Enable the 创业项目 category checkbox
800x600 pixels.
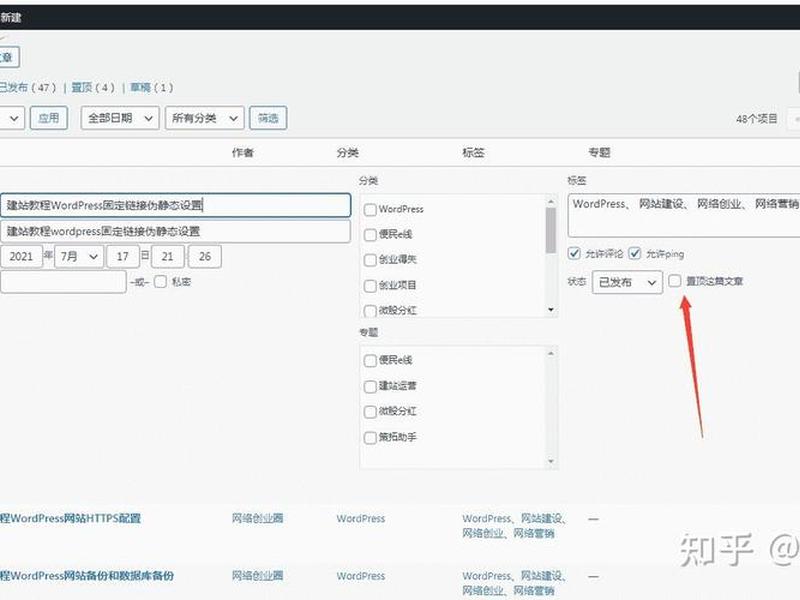[370, 285]
